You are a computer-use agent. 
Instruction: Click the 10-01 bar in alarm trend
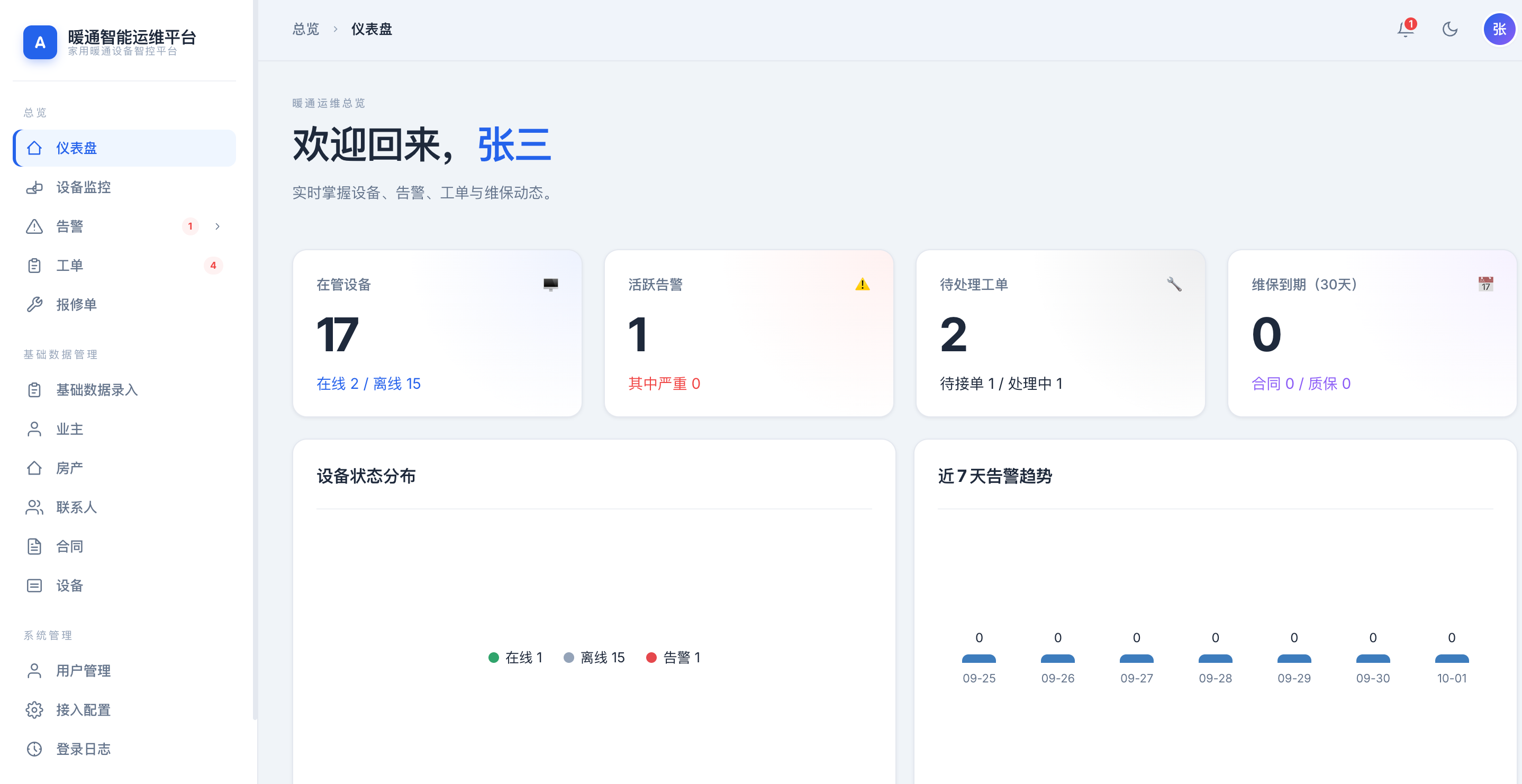(1452, 658)
